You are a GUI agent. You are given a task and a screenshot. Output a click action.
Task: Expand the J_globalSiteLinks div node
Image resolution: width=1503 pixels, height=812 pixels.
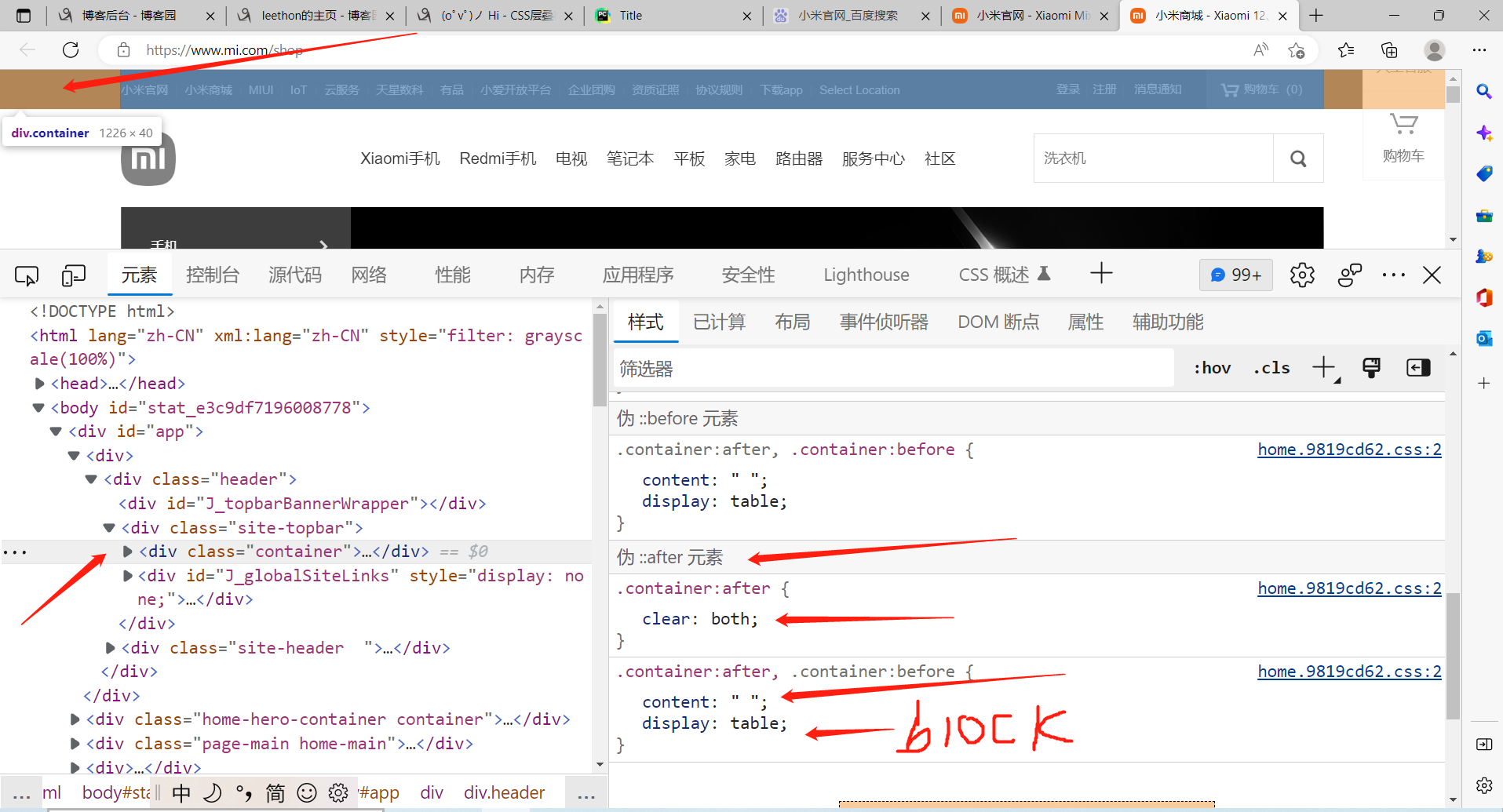128,576
